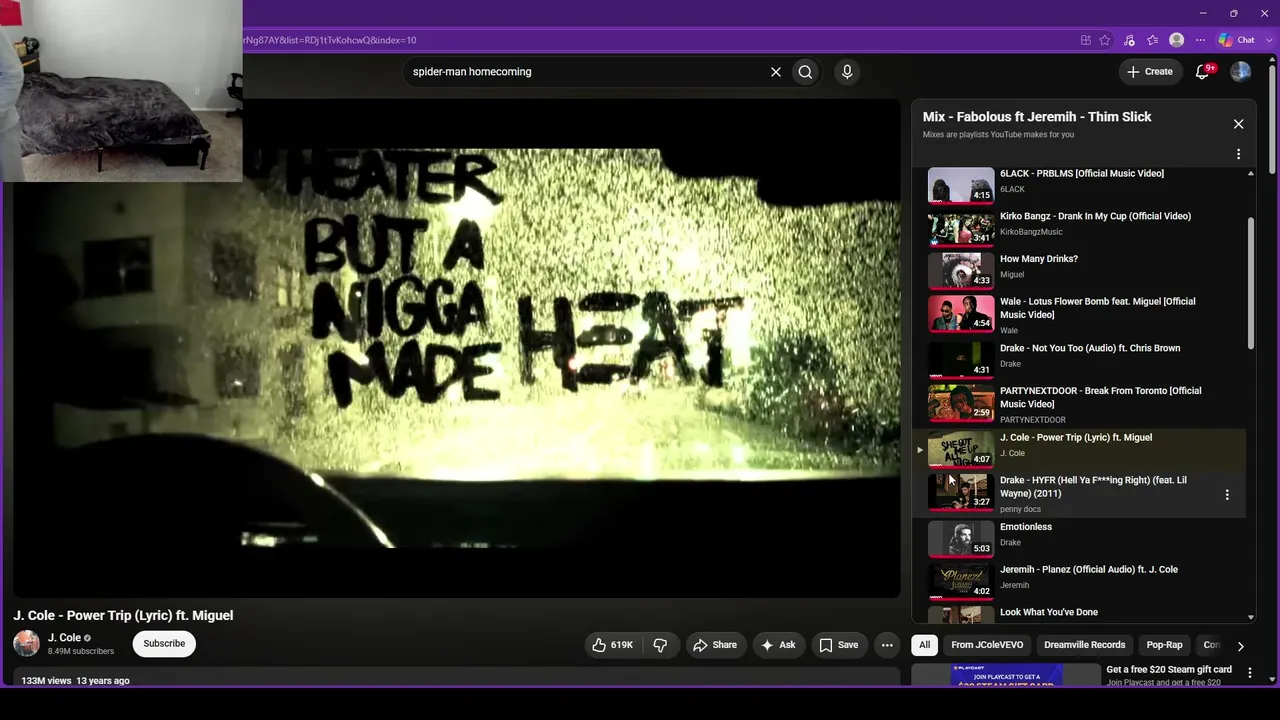Viewport: 1280px width, 720px height.
Task: Clear the search box with the X
Action: (x=775, y=72)
